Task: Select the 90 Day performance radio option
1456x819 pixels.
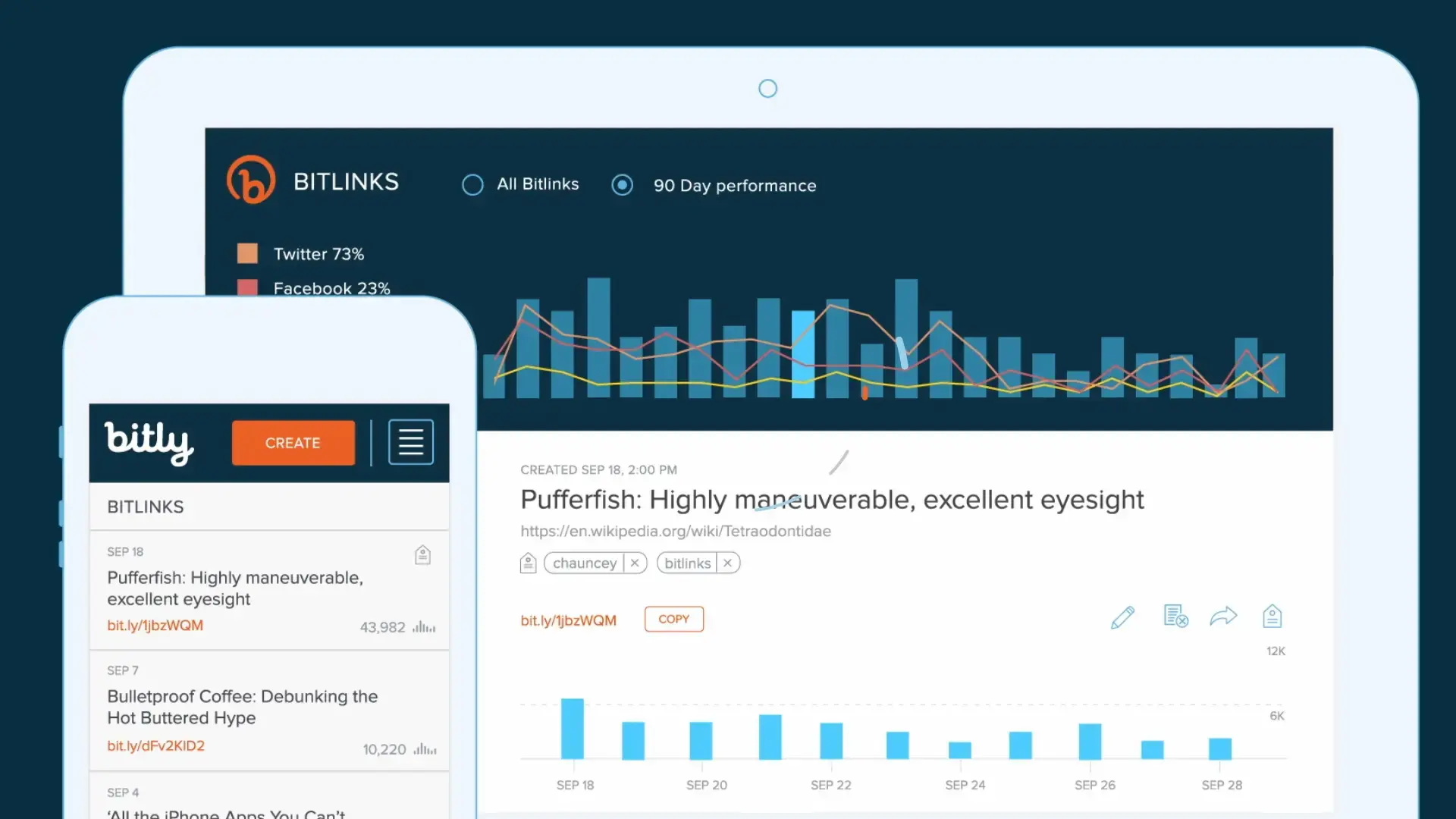Action: pos(622,185)
